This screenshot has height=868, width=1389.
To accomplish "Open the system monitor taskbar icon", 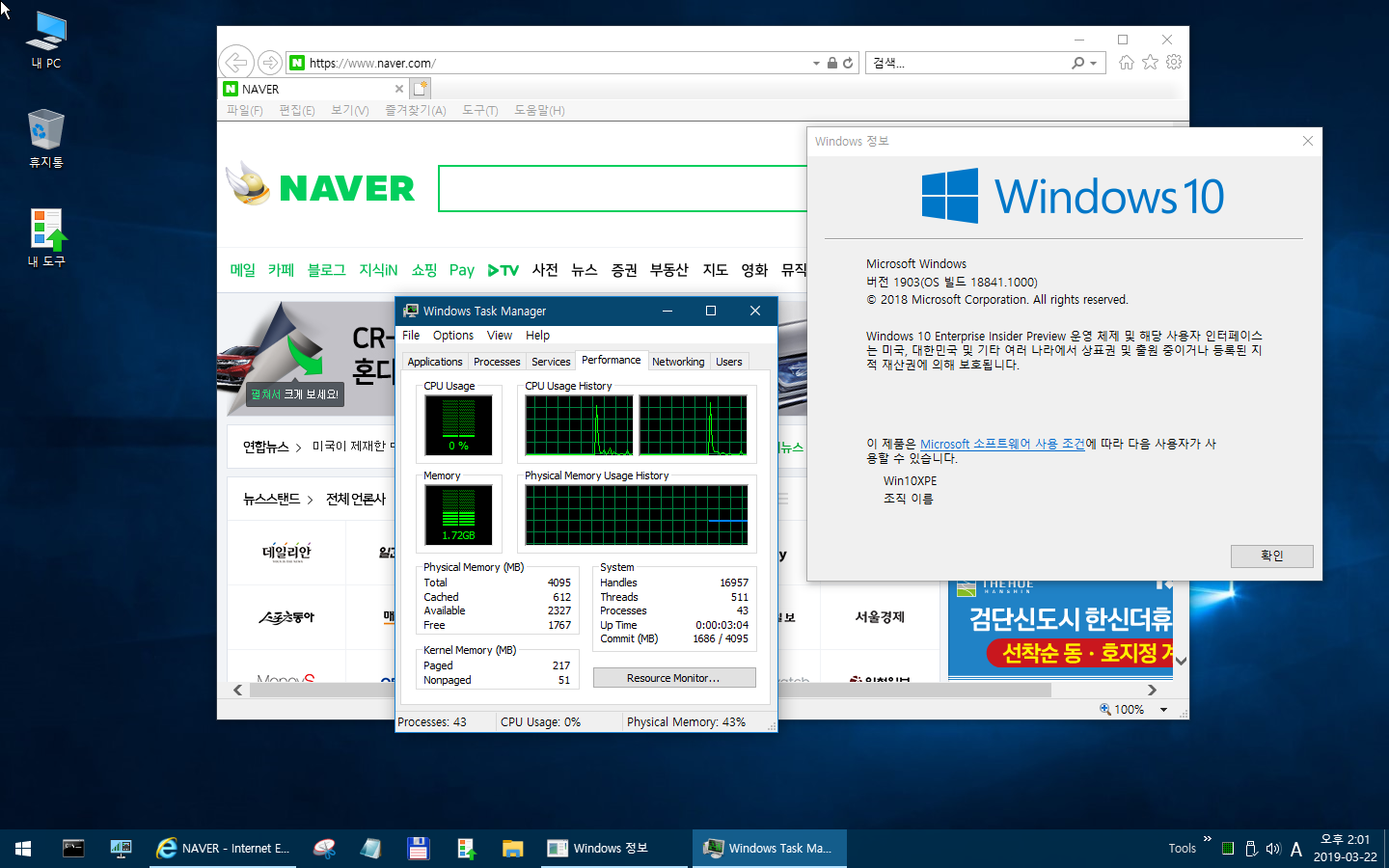I will (121, 849).
